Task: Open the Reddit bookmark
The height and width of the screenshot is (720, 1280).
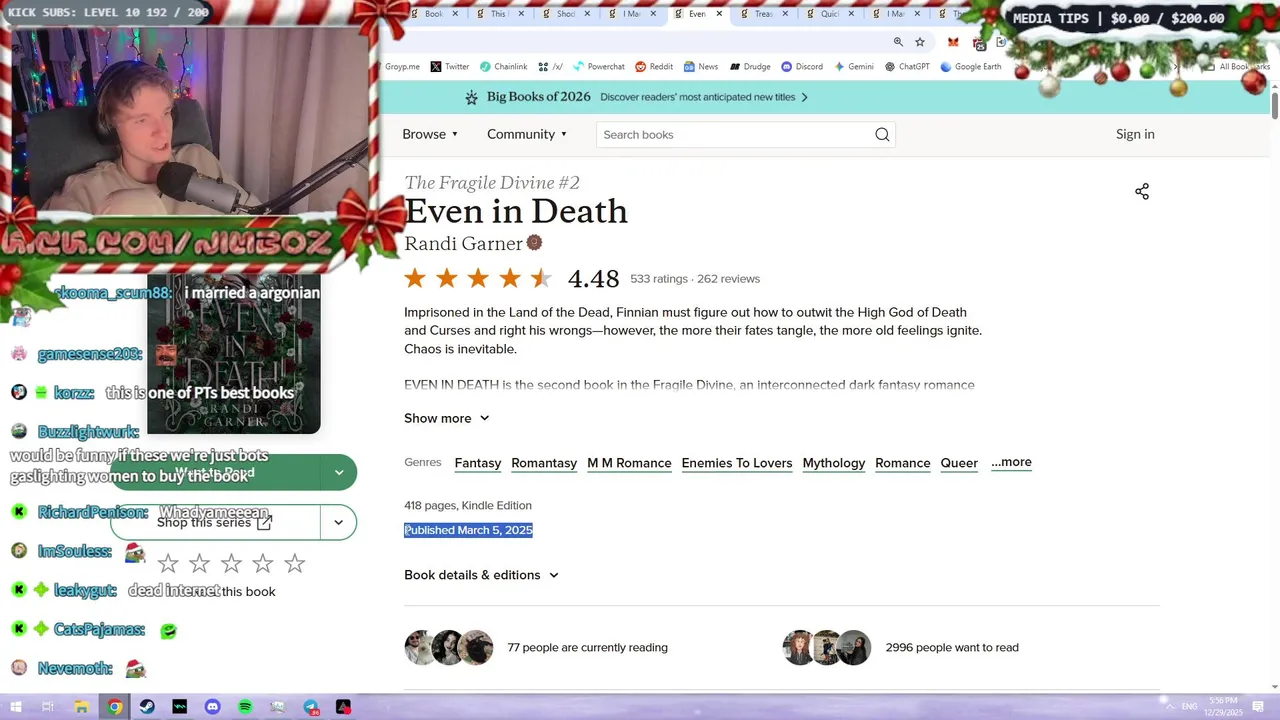Action: pyautogui.click(x=654, y=67)
